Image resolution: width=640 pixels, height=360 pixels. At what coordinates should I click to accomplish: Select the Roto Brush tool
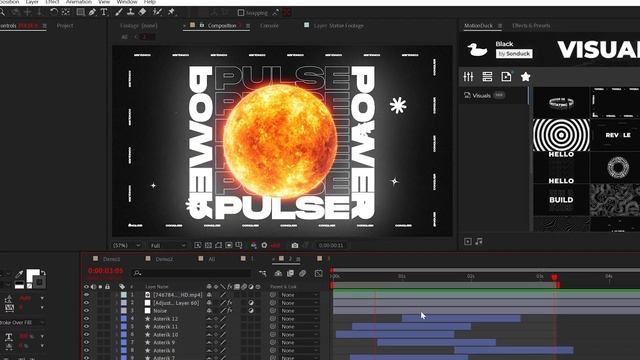(157, 12)
